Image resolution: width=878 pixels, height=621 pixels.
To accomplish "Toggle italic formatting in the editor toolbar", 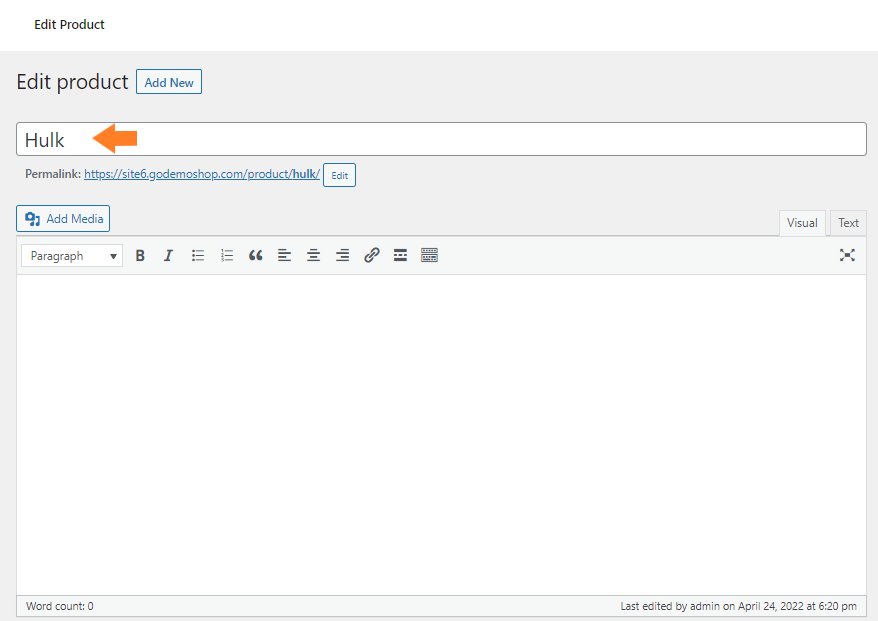I will 168,255.
